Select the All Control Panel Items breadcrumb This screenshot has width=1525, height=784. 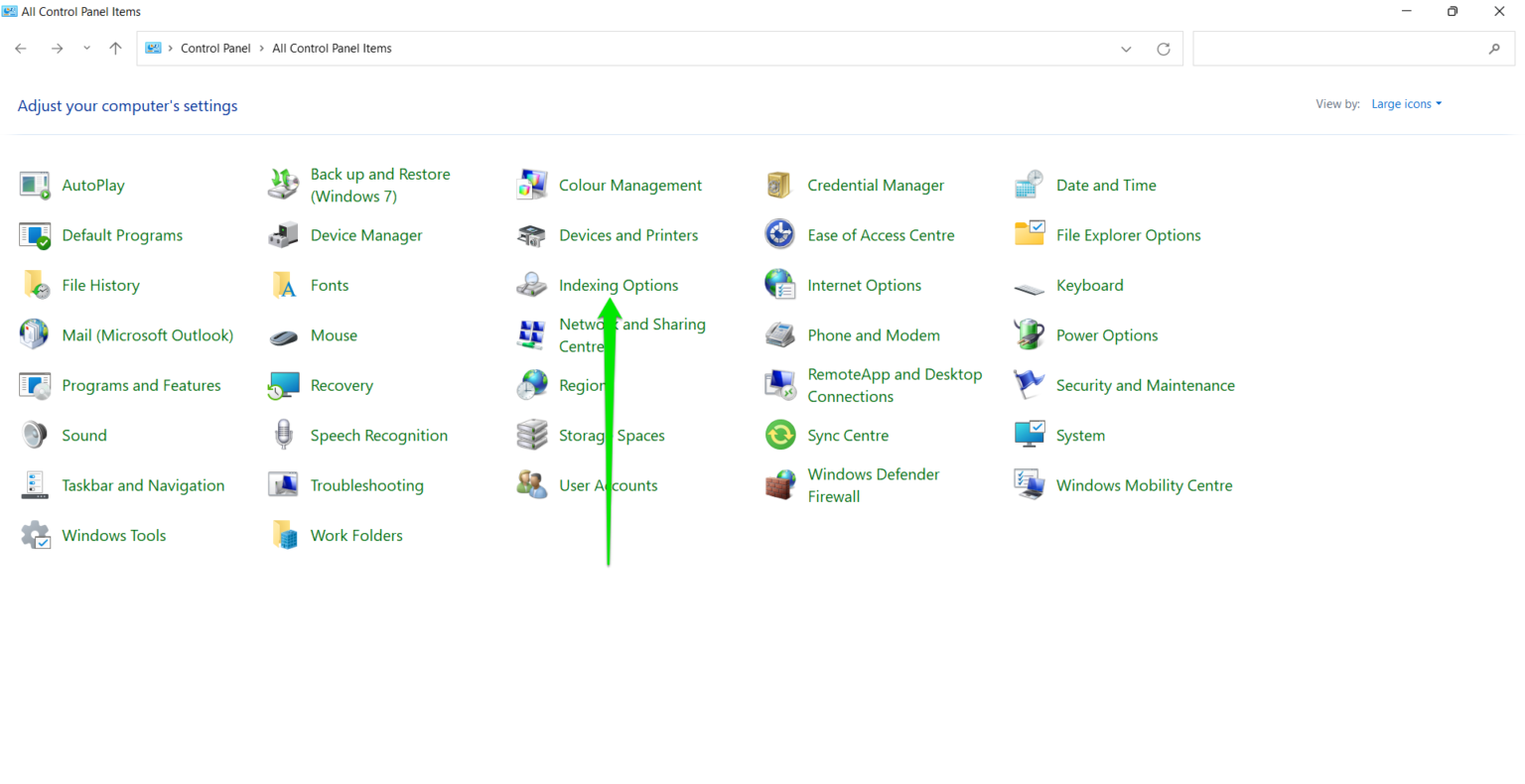(x=332, y=48)
